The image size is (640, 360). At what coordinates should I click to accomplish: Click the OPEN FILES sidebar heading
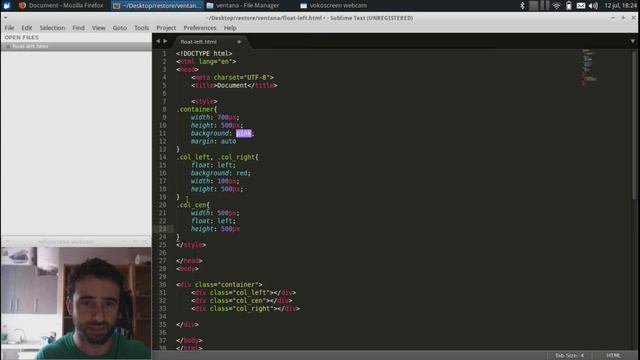[22, 37]
